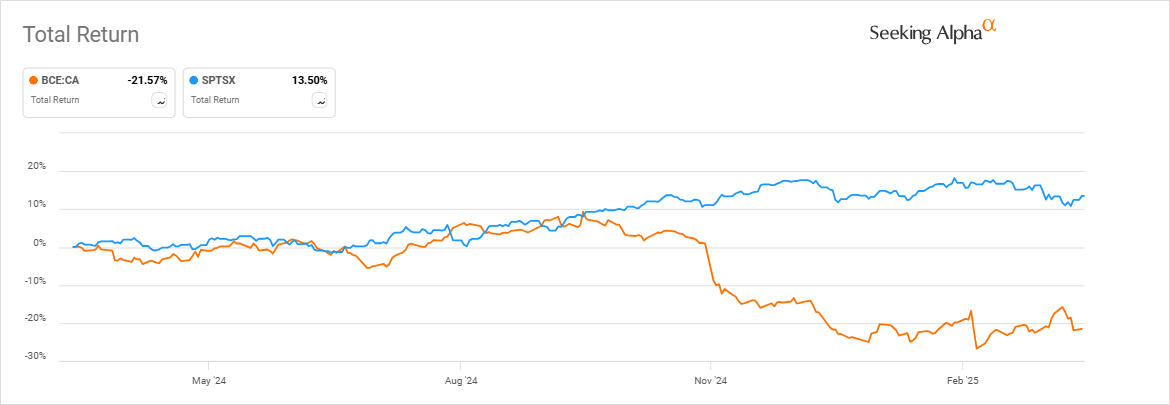Click the 0% y-axis label
1170x405 pixels.
39,243
